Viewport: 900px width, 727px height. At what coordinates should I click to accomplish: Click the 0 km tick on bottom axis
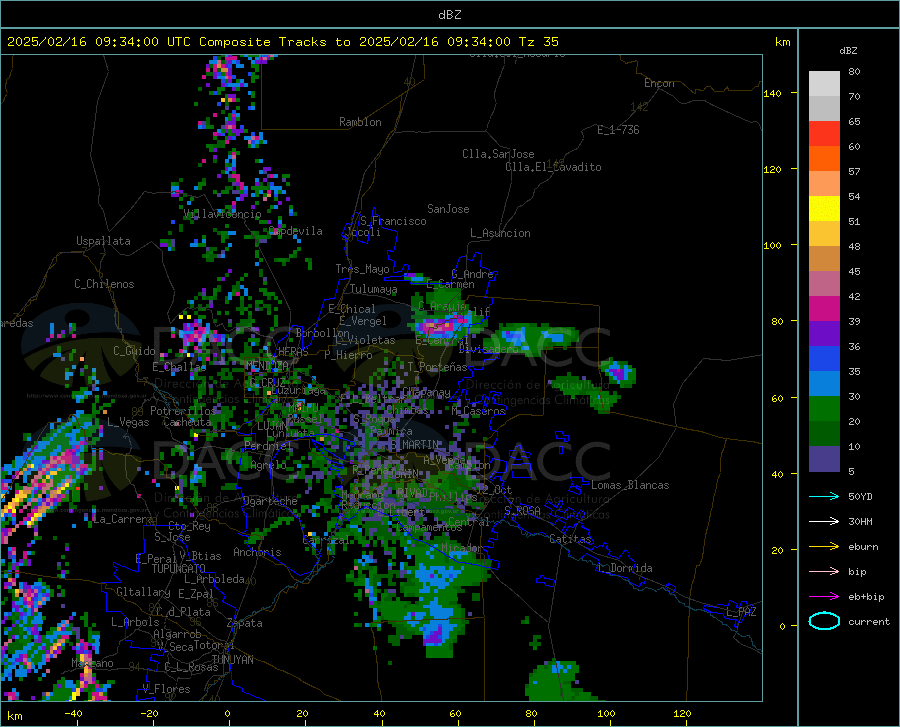pyautogui.click(x=228, y=713)
